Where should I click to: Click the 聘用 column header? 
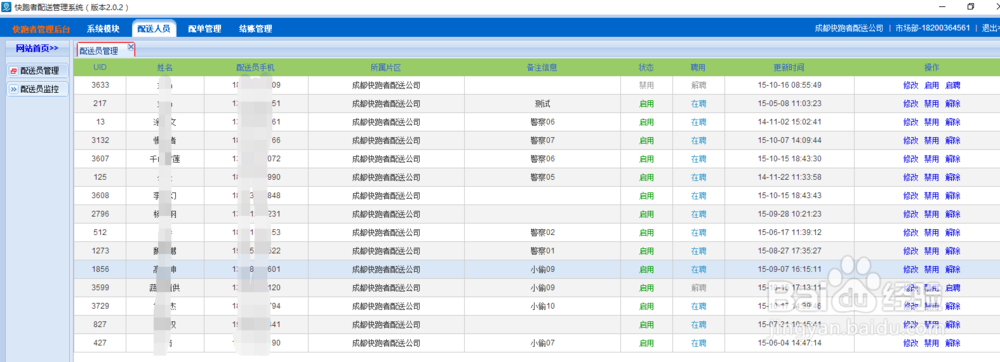699,67
